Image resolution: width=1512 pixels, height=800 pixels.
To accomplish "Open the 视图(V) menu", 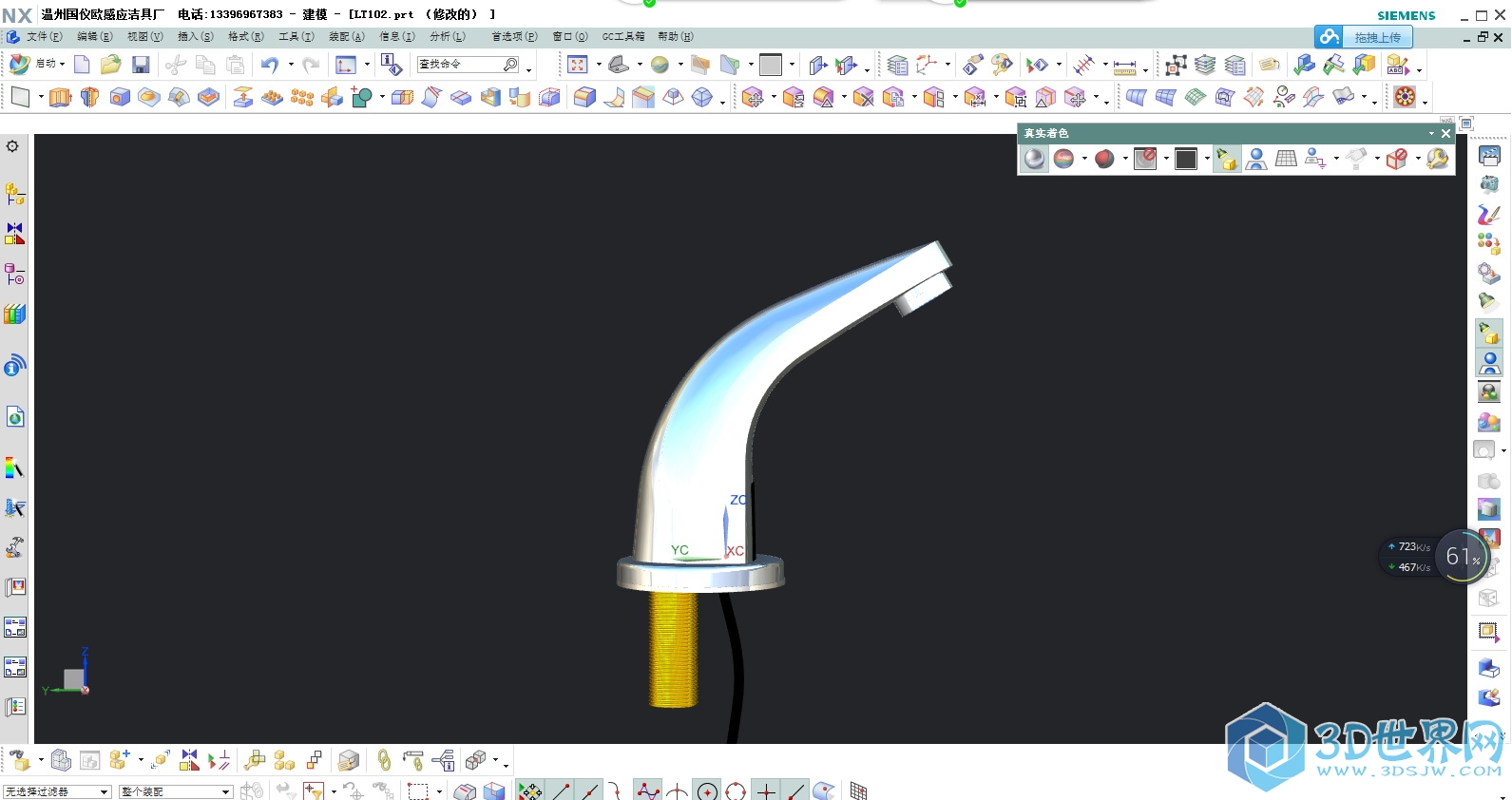I will pyautogui.click(x=144, y=37).
